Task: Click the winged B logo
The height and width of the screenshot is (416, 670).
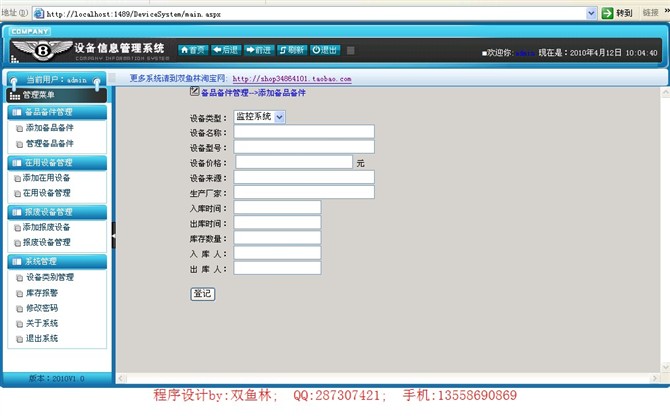Action: (x=42, y=51)
